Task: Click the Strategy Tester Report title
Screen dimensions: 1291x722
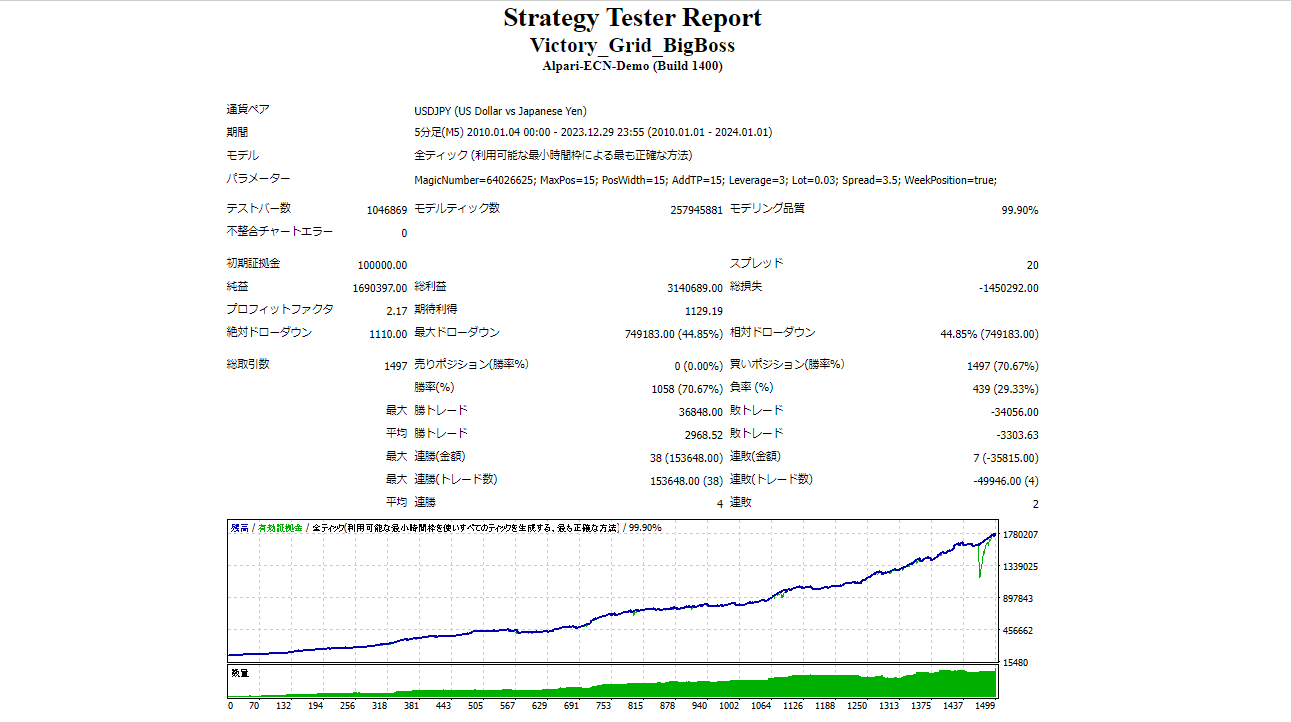Action: (632, 18)
